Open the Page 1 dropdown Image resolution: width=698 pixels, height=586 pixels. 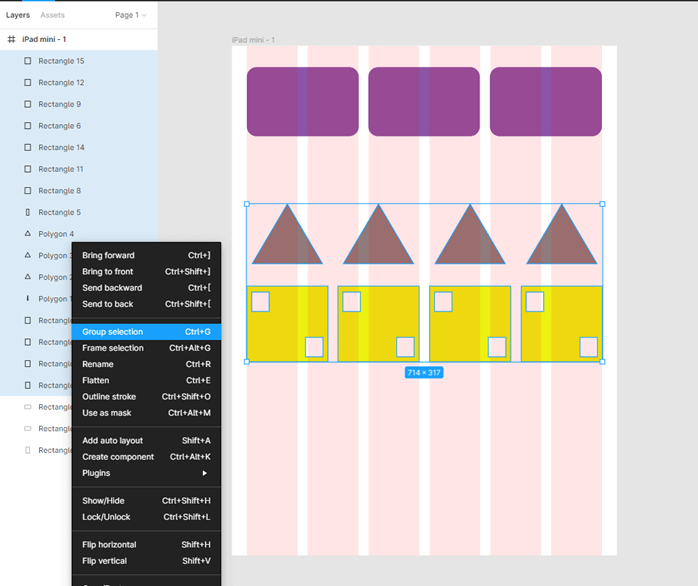point(130,15)
